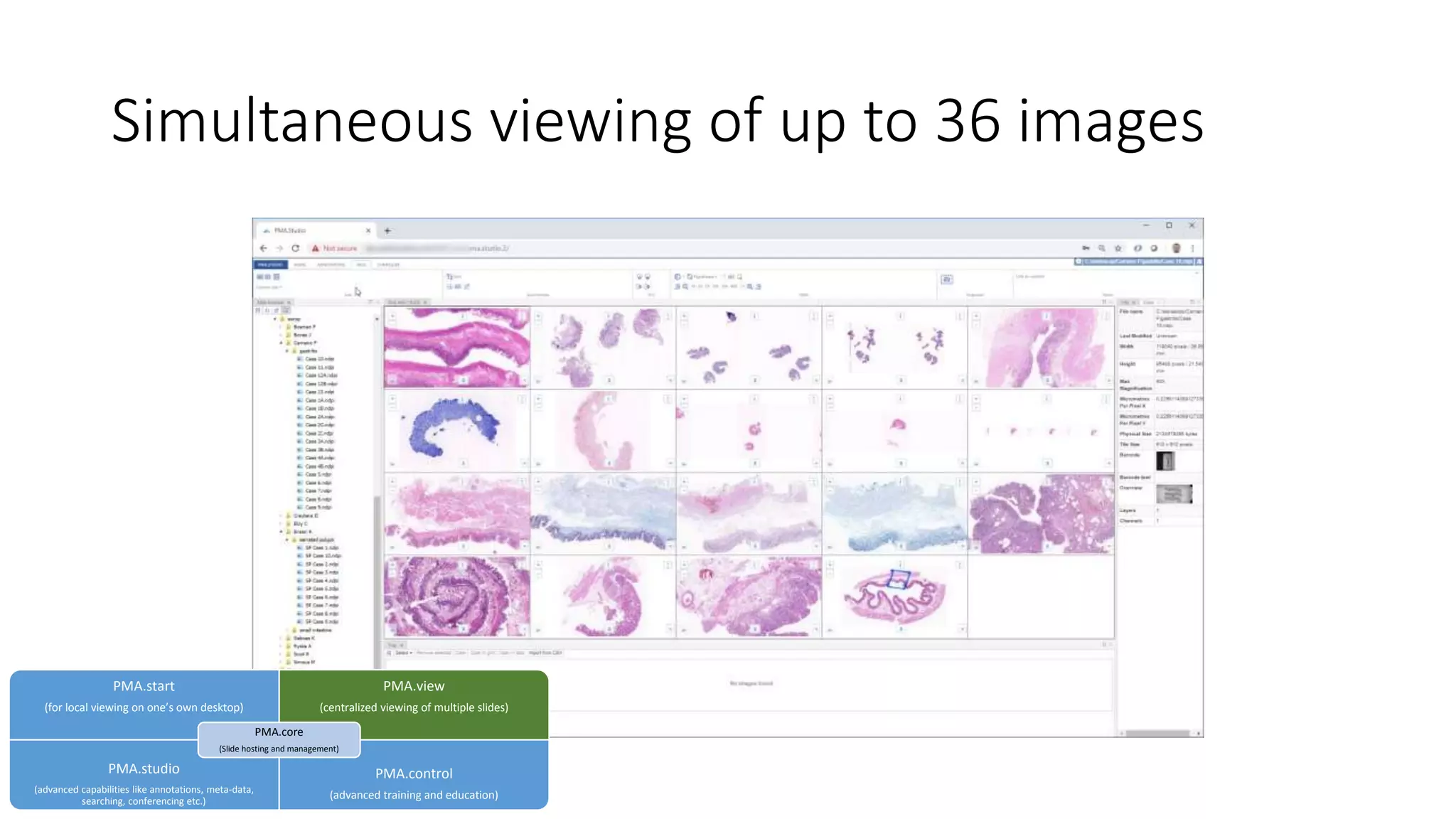Reload the page with the browser refresh icon
Image resolution: width=1456 pixels, height=819 pixels.
[295, 248]
